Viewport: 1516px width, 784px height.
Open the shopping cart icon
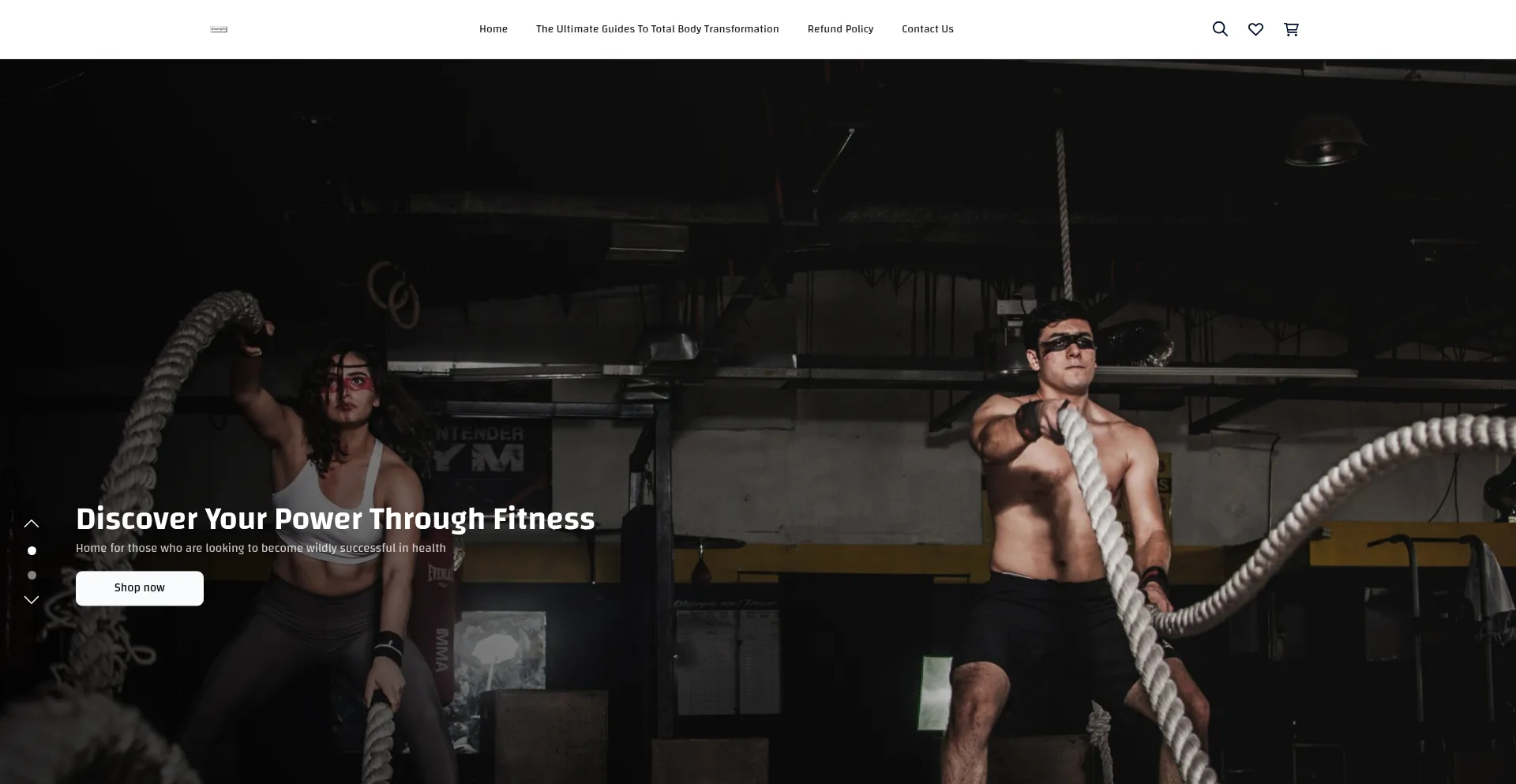1291,29
